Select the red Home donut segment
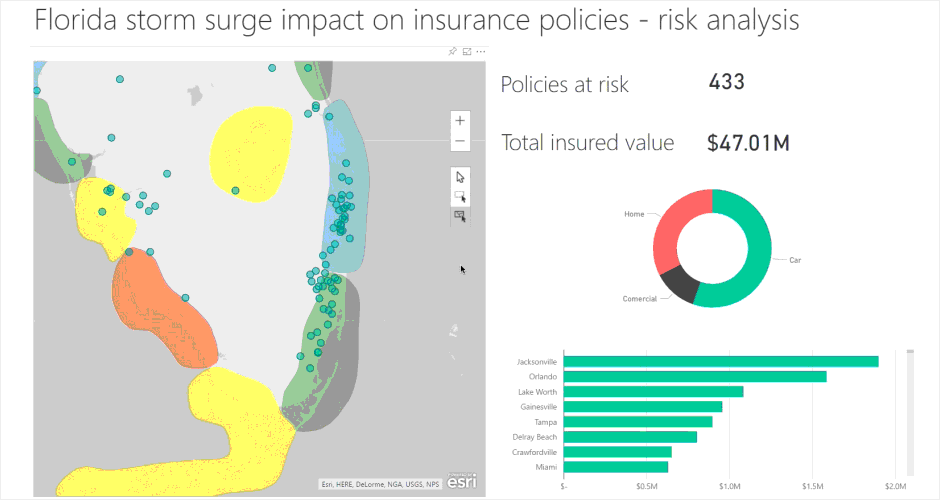940x500 pixels. [x=670, y=225]
